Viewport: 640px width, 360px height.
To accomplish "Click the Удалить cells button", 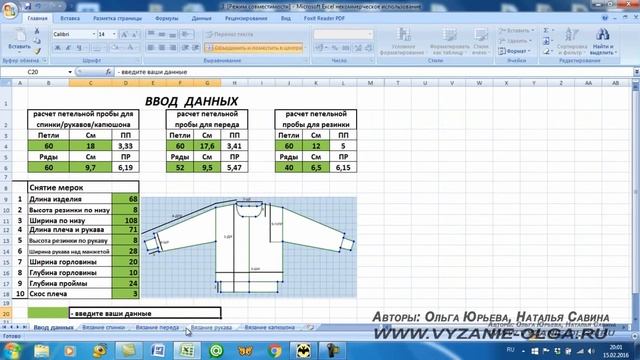I will pyautogui.click(x=515, y=41).
